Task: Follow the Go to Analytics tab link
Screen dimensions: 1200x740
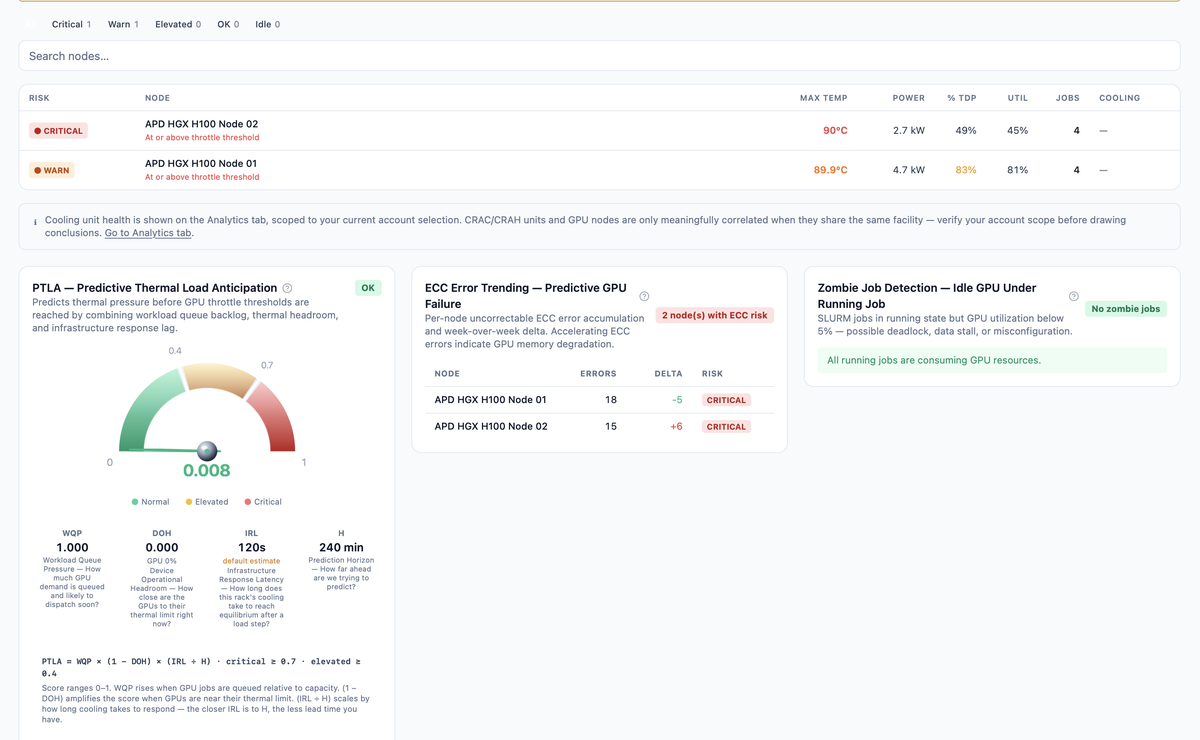Action: coord(148,233)
